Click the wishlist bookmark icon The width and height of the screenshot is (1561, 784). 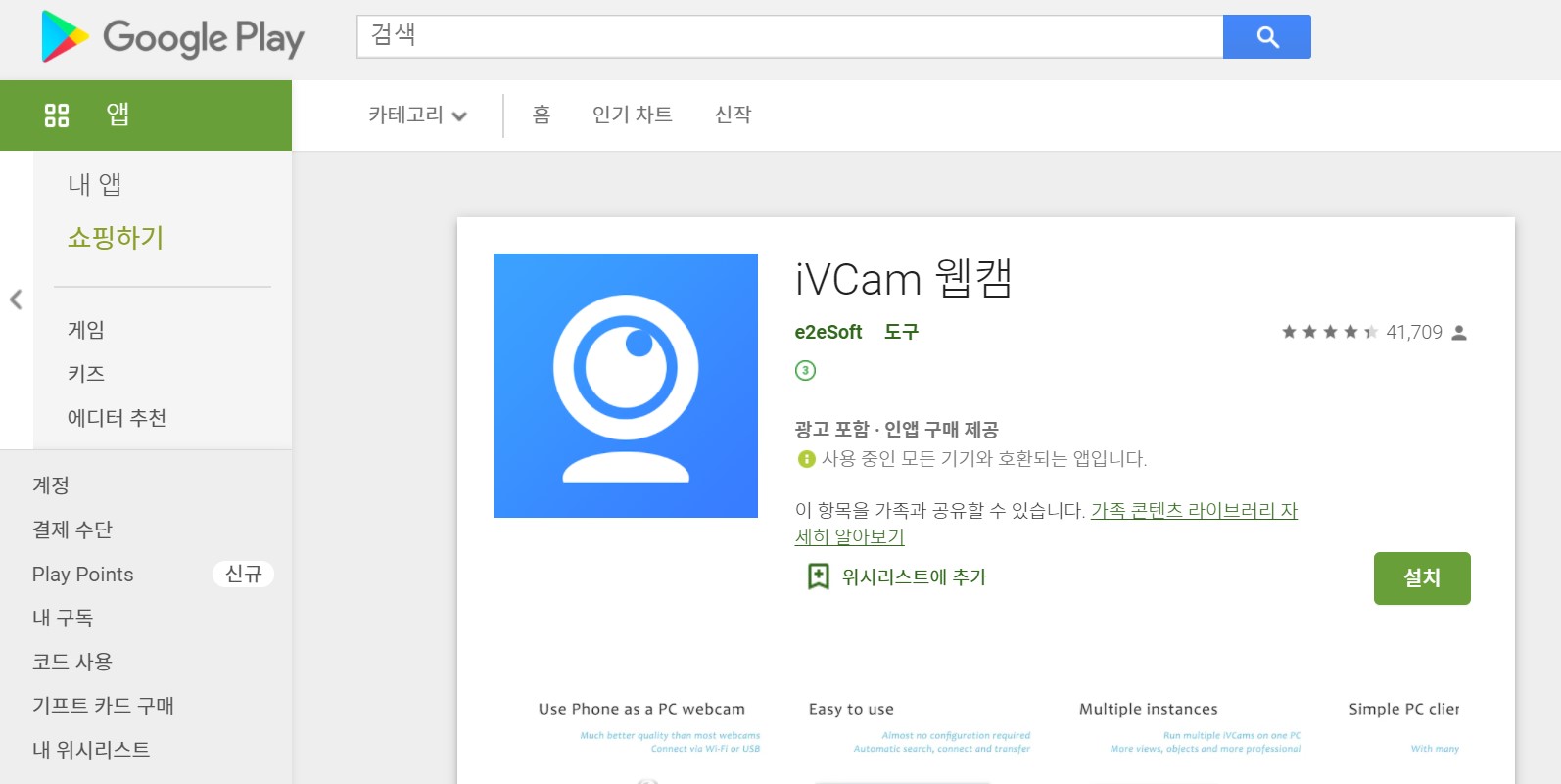(818, 576)
